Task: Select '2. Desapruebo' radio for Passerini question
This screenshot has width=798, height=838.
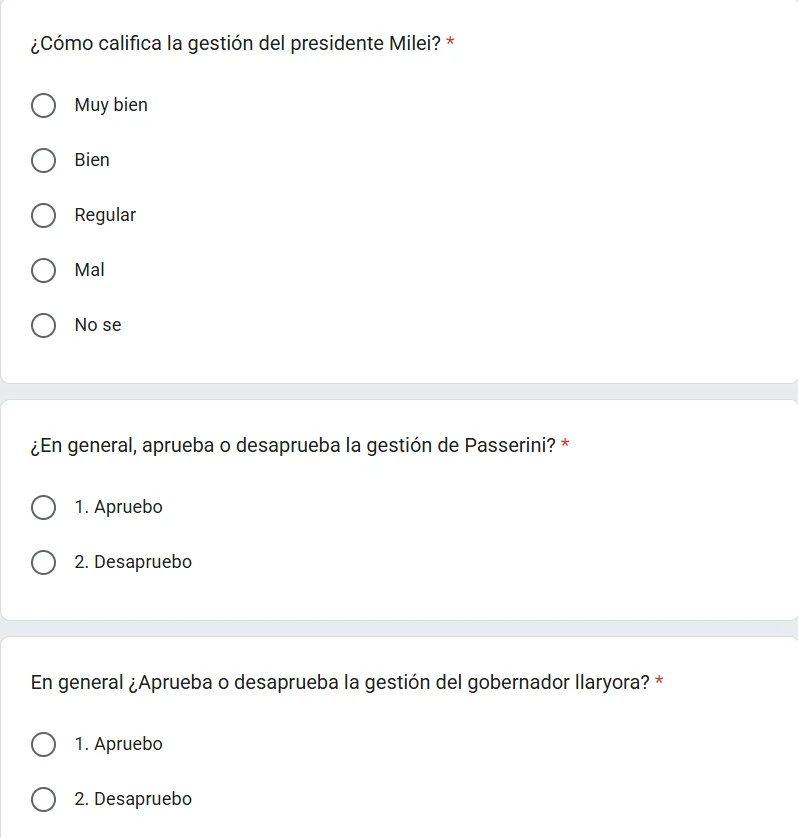Action: tap(43, 562)
